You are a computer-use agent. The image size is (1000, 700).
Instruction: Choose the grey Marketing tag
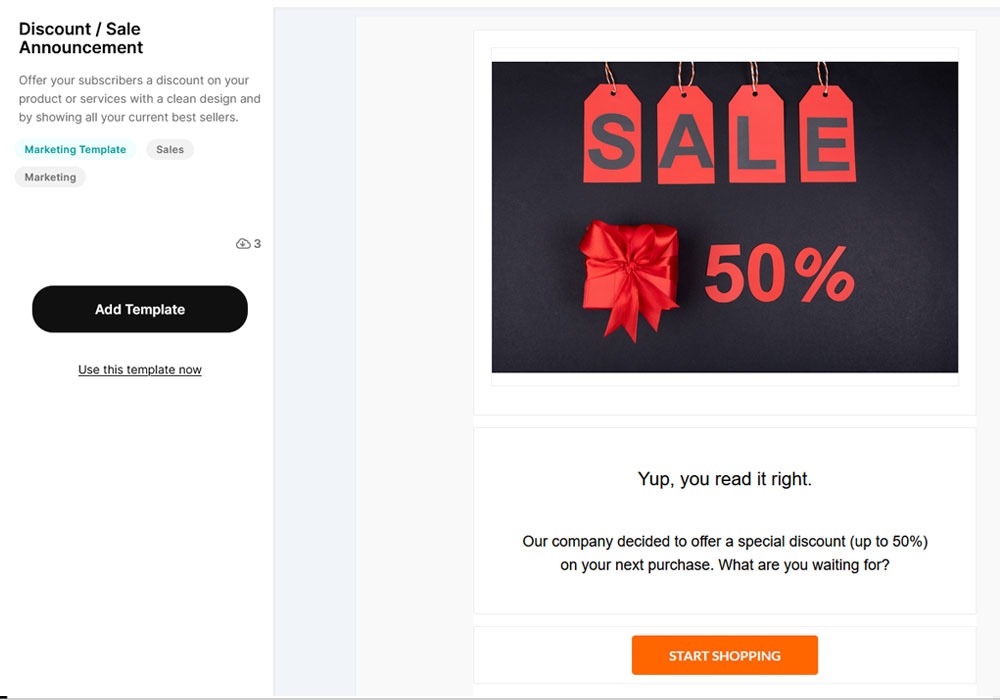(x=50, y=177)
